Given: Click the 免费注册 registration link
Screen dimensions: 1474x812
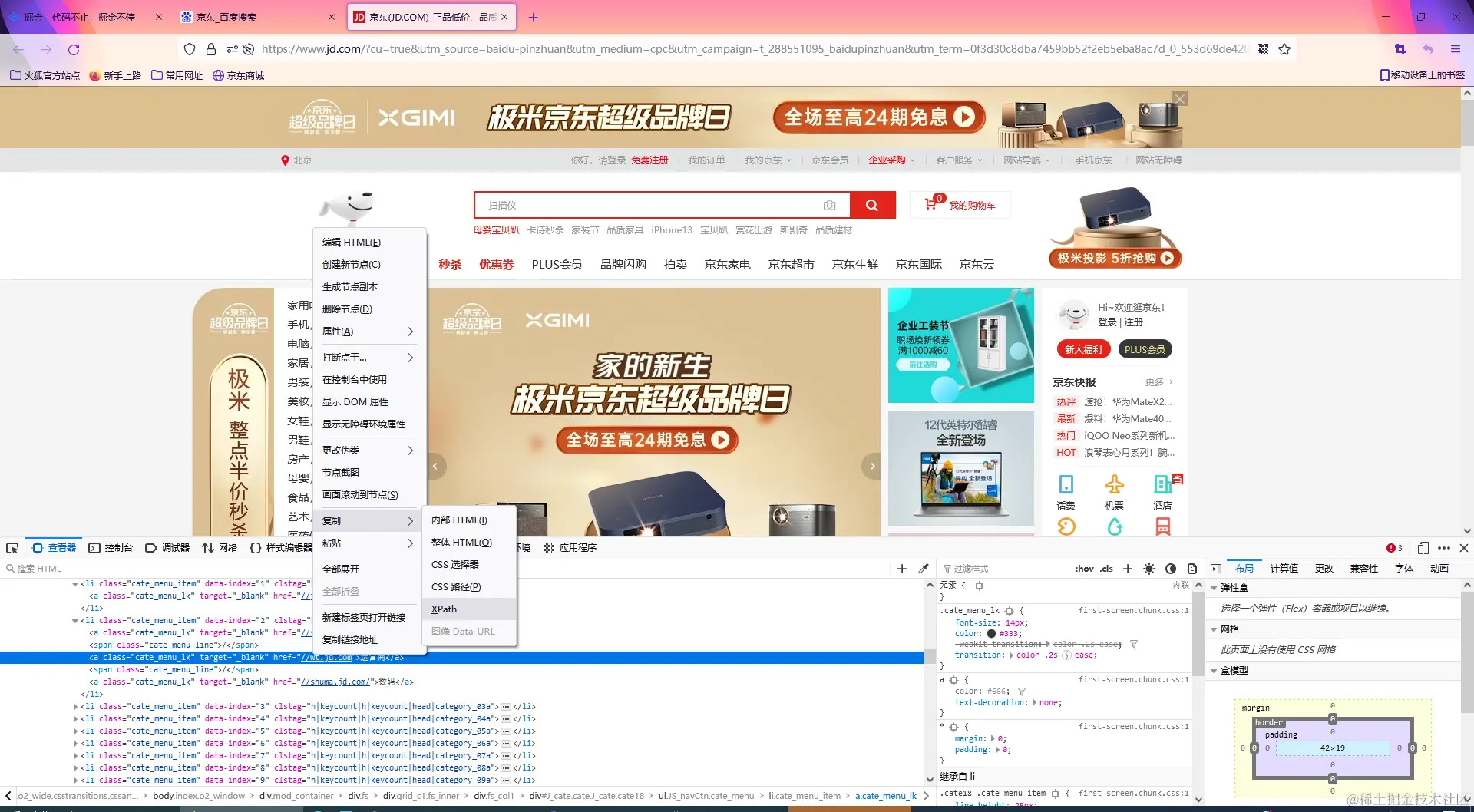Looking at the screenshot, I should click(x=650, y=160).
